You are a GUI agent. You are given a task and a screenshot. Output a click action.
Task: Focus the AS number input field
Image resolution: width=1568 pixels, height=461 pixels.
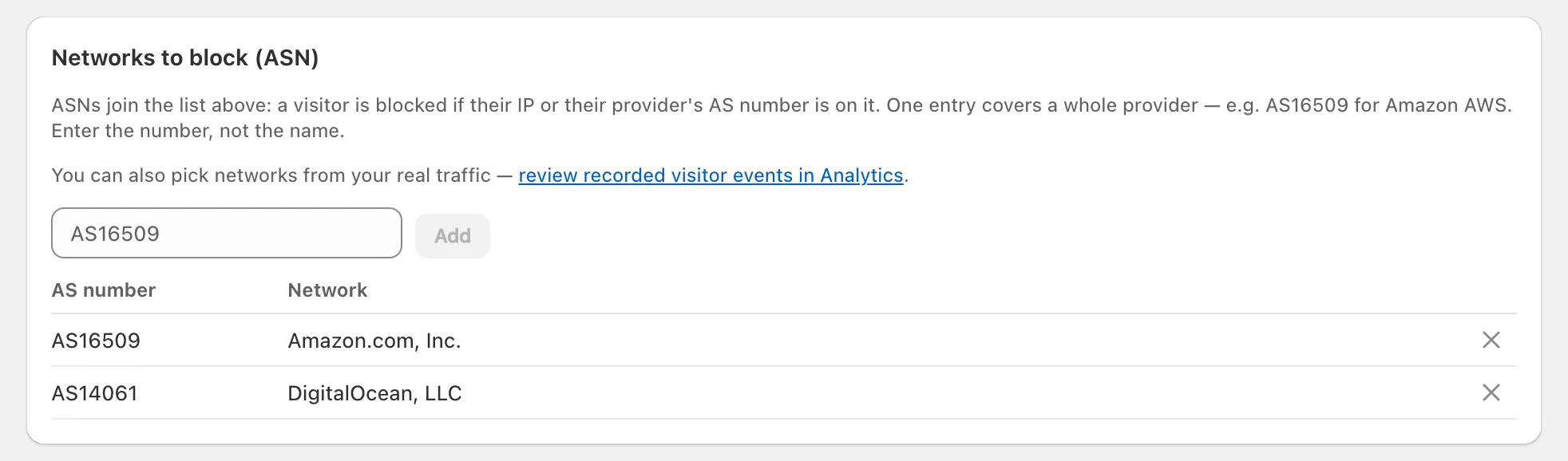tap(227, 234)
